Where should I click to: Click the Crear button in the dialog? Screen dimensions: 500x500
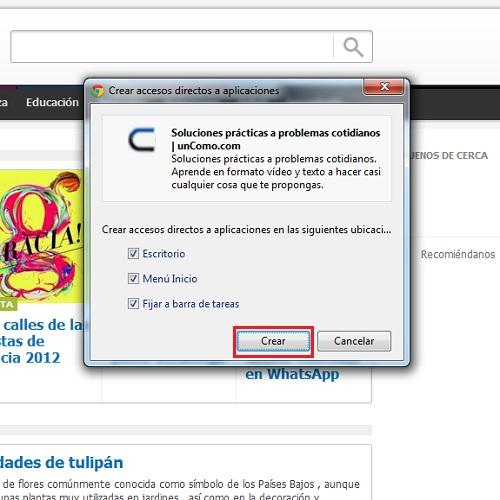pos(273,341)
